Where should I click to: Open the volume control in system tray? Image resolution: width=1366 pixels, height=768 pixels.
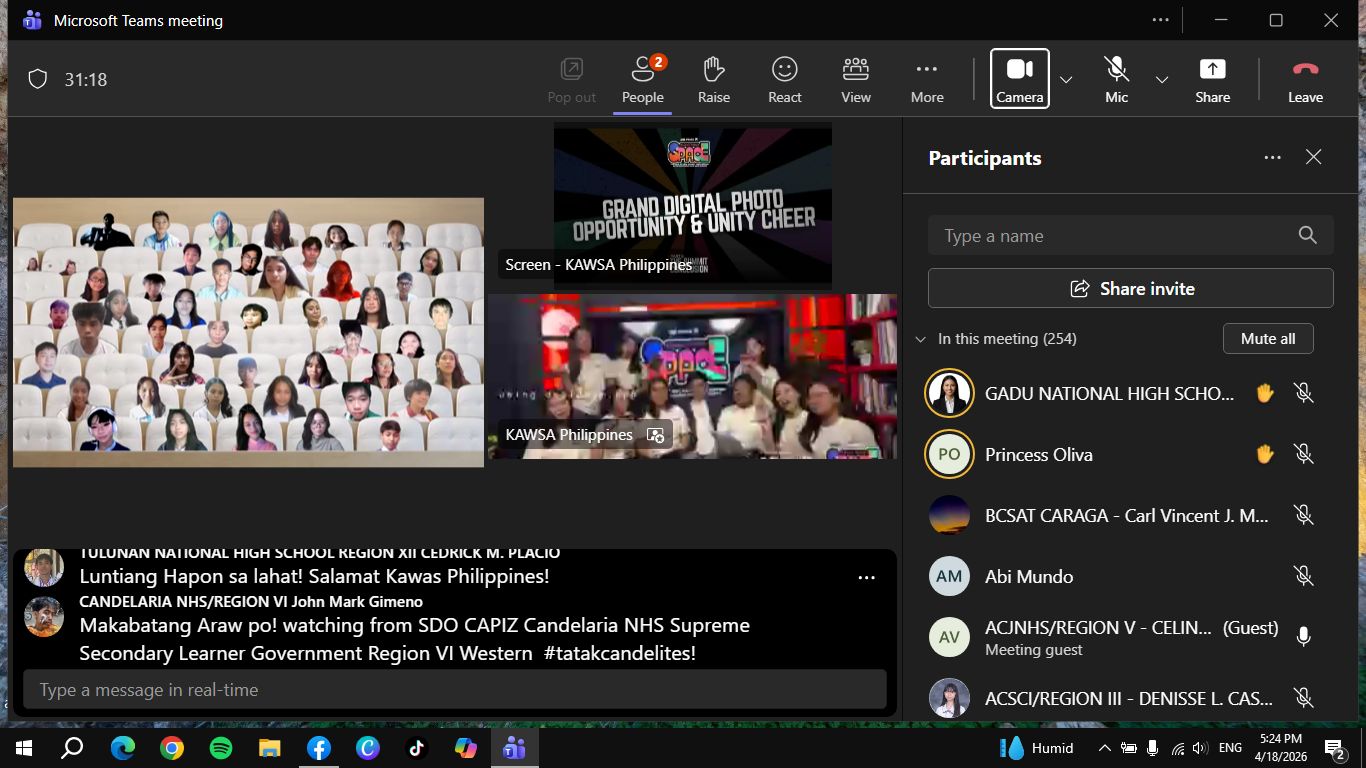[x=1199, y=748]
